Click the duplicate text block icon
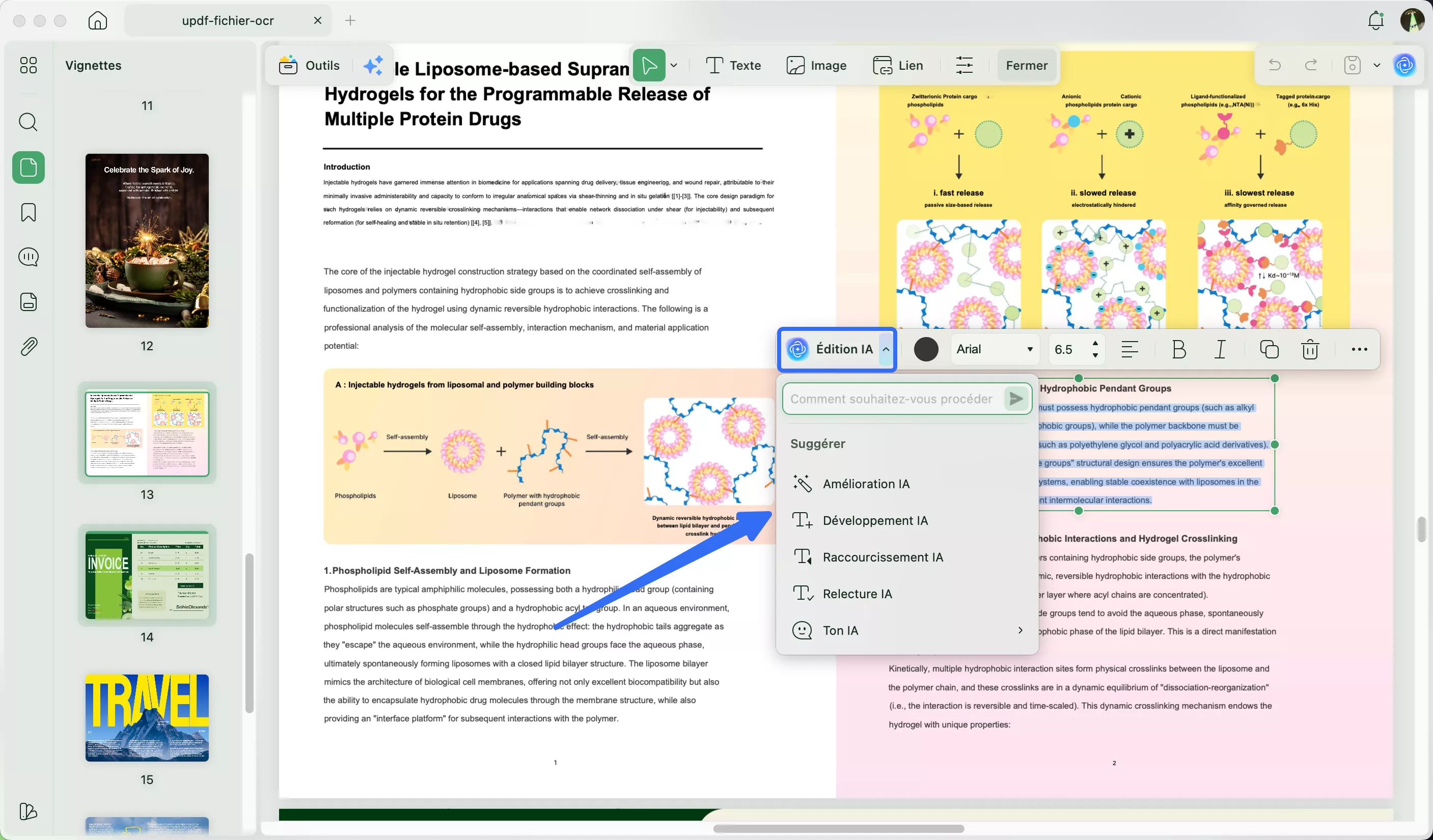This screenshot has height=840, width=1433. click(1269, 349)
